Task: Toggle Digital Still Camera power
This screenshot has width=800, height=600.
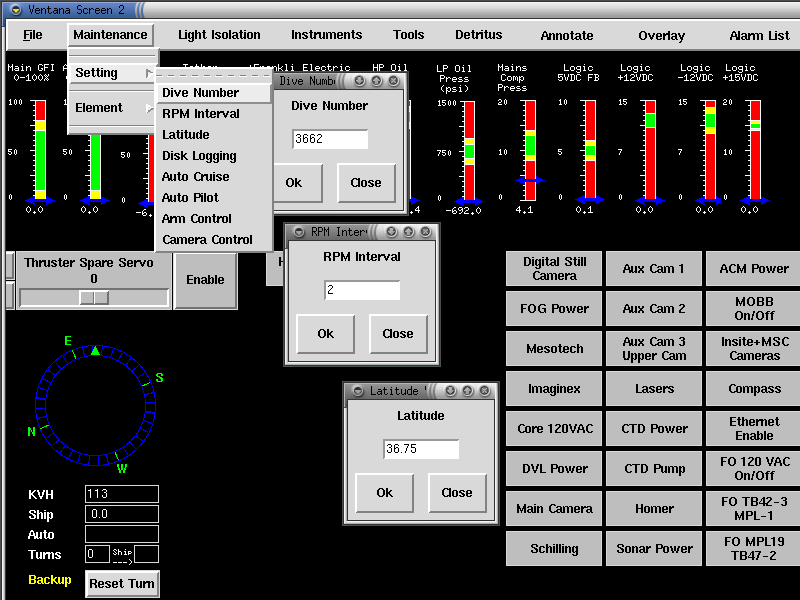Action: coord(554,268)
